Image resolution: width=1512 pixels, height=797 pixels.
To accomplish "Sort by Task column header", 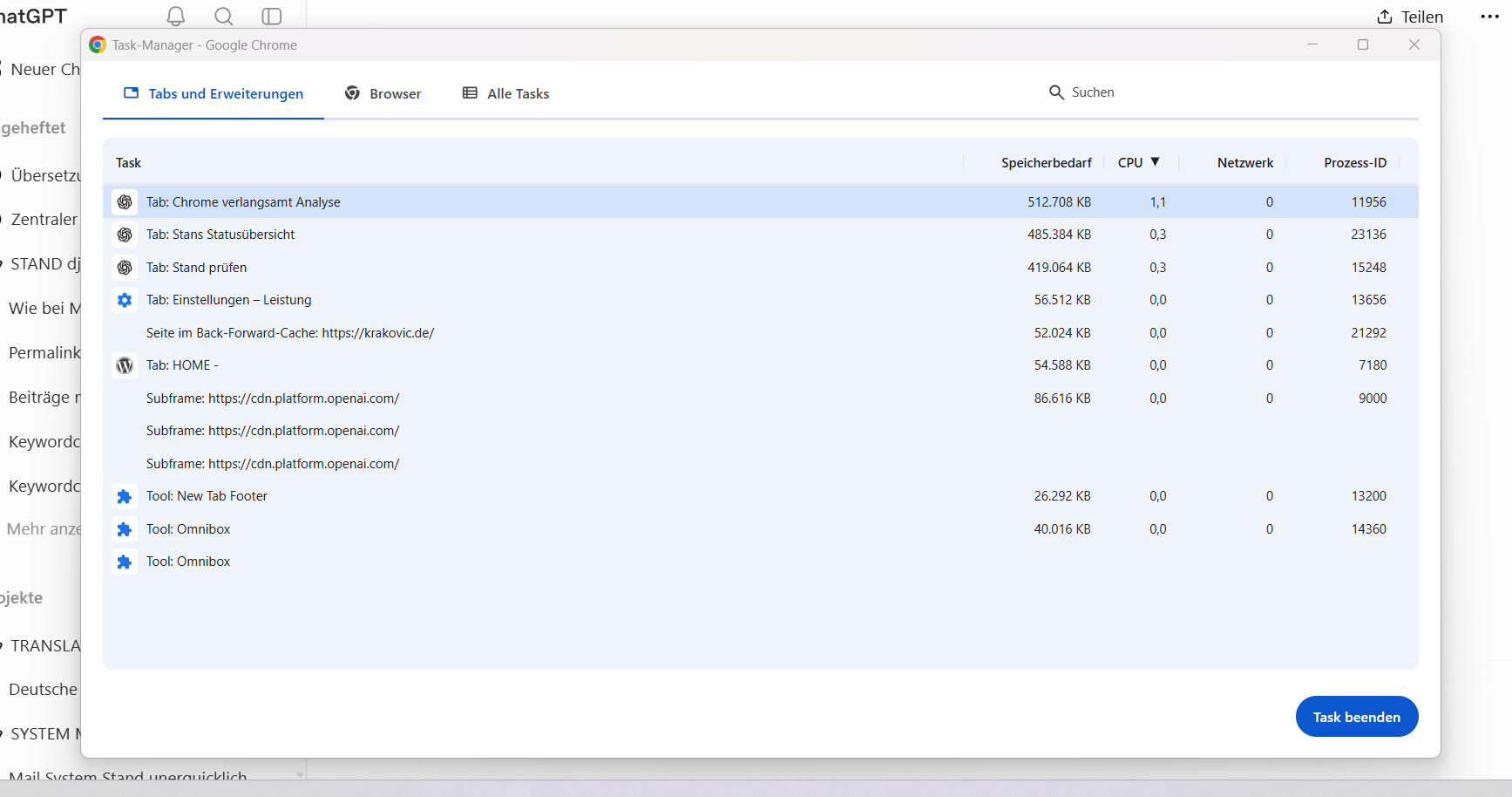I will (x=128, y=163).
